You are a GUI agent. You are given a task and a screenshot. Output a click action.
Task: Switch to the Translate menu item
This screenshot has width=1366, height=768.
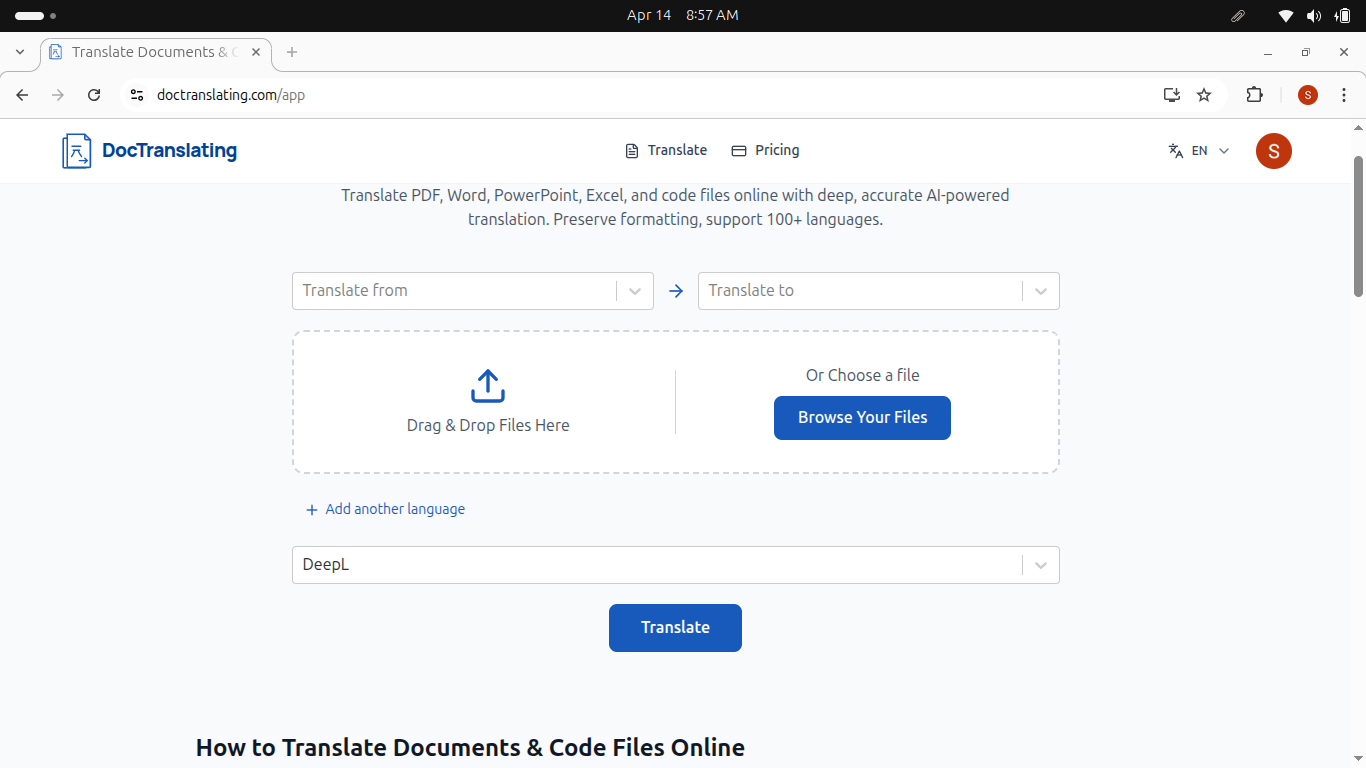(x=676, y=150)
